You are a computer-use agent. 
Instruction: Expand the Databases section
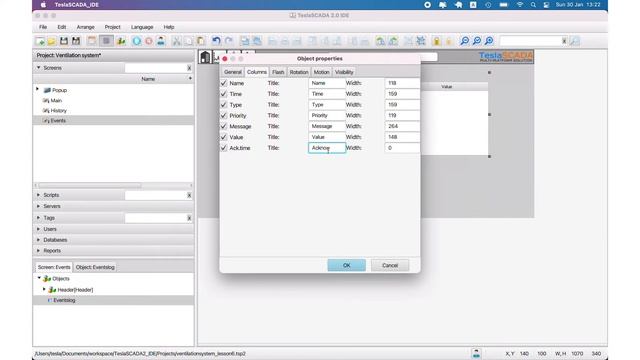tap(39, 240)
